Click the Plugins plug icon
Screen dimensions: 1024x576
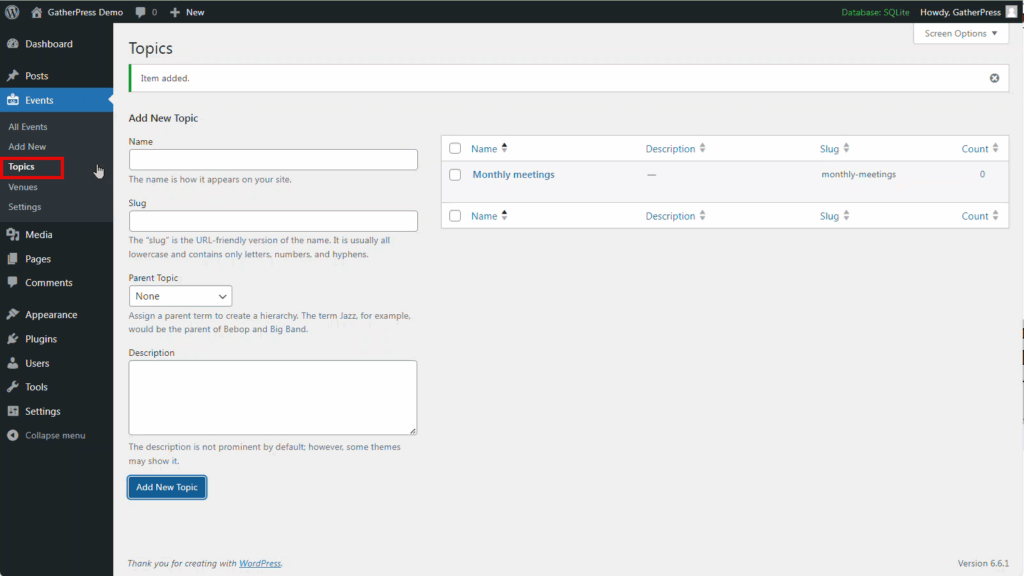click(13, 339)
